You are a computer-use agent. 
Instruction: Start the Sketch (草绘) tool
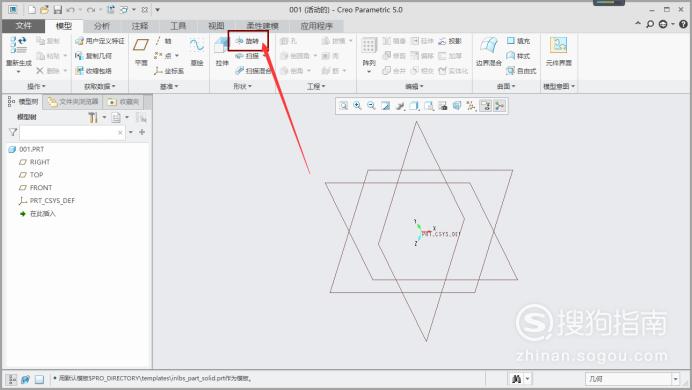tap(197, 52)
